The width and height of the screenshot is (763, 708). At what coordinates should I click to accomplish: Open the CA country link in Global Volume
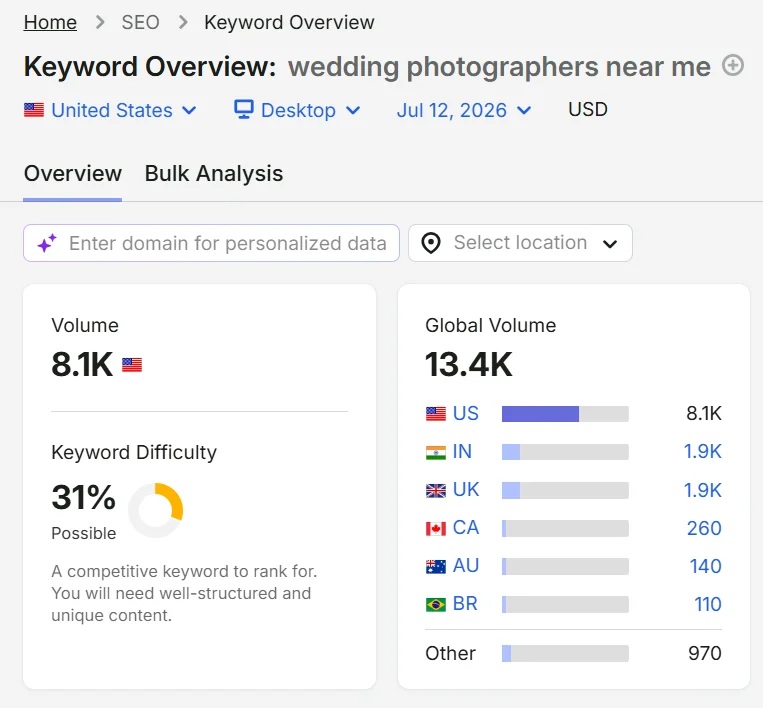[466, 527]
